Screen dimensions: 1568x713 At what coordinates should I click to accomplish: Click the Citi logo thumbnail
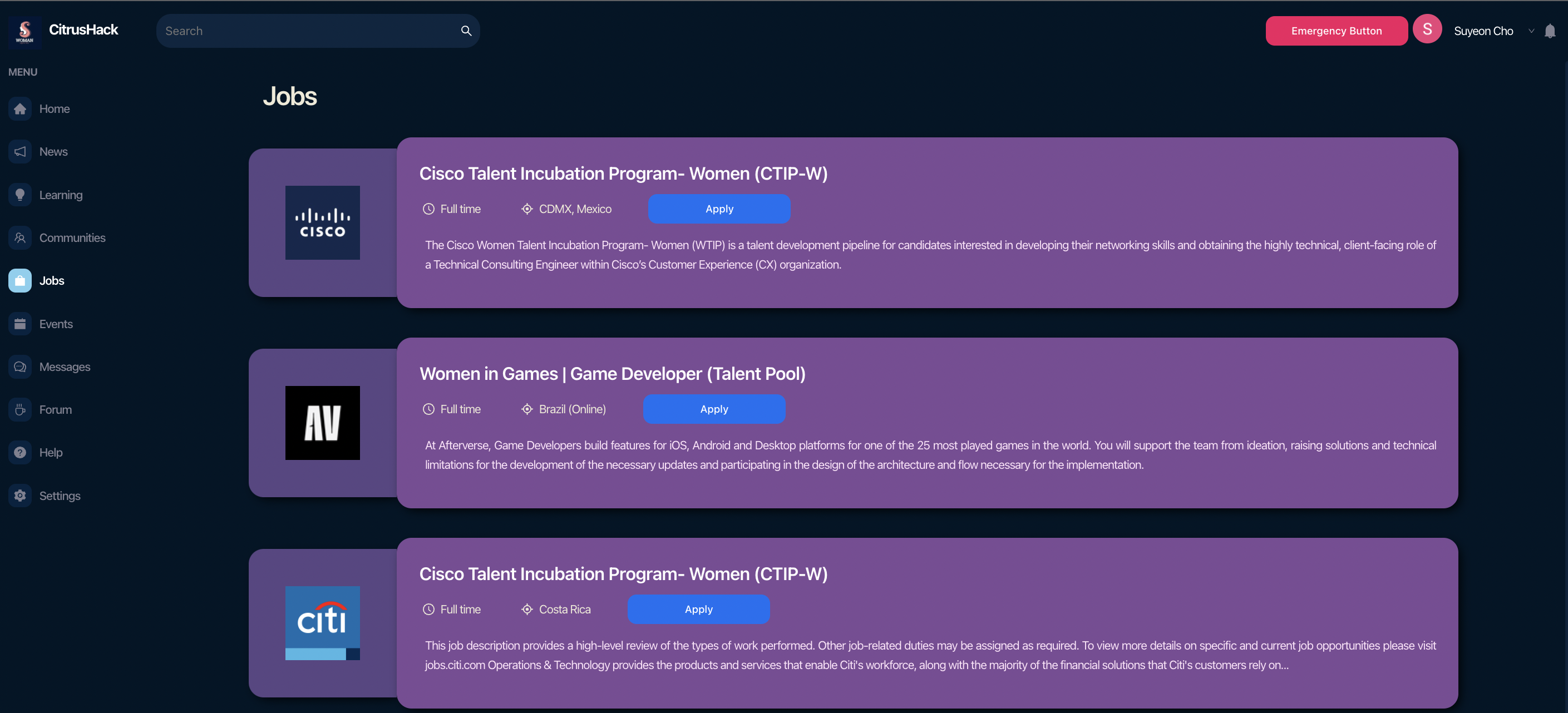323,623
